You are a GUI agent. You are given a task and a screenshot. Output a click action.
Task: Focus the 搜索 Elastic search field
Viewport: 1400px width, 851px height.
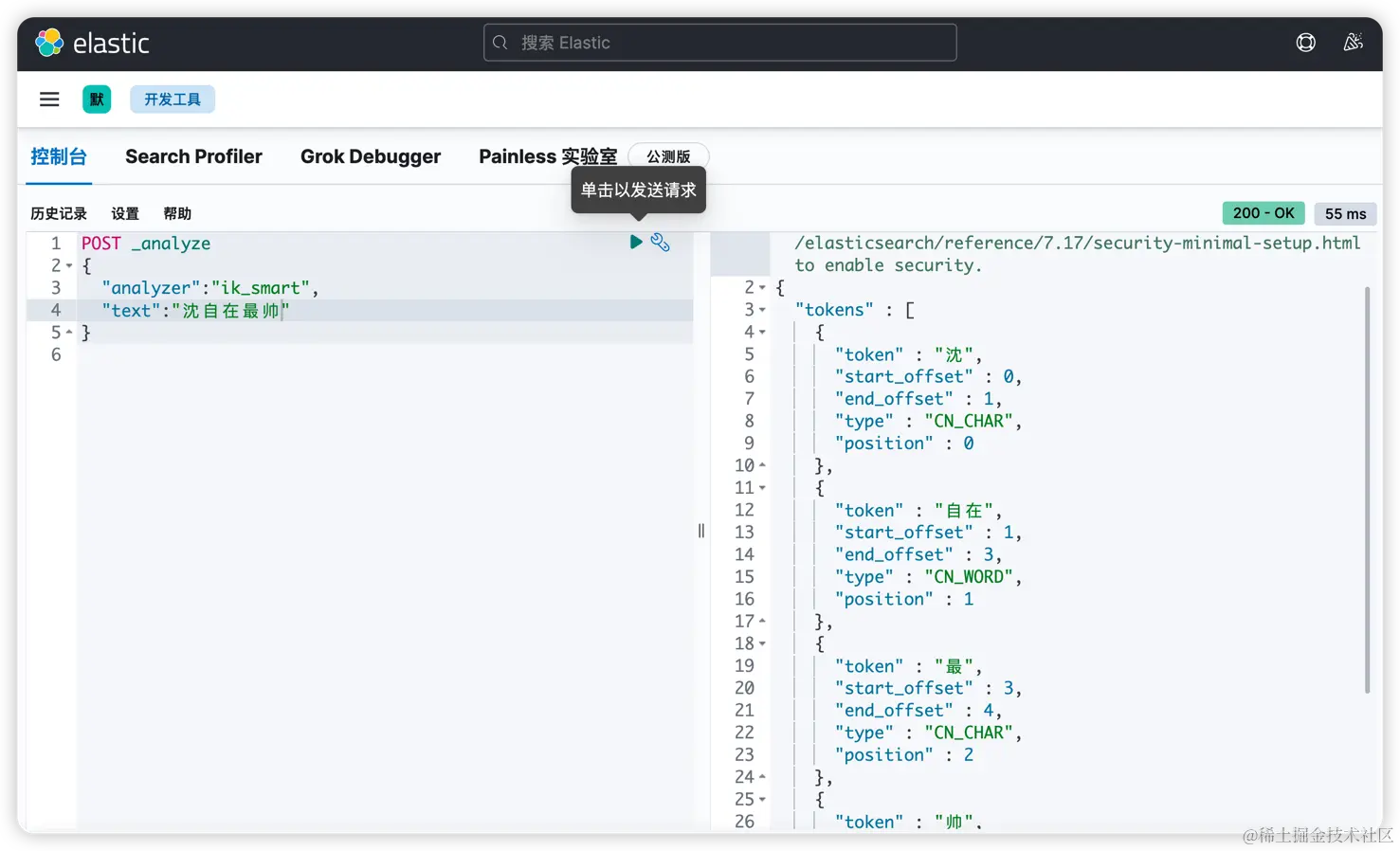719,43
